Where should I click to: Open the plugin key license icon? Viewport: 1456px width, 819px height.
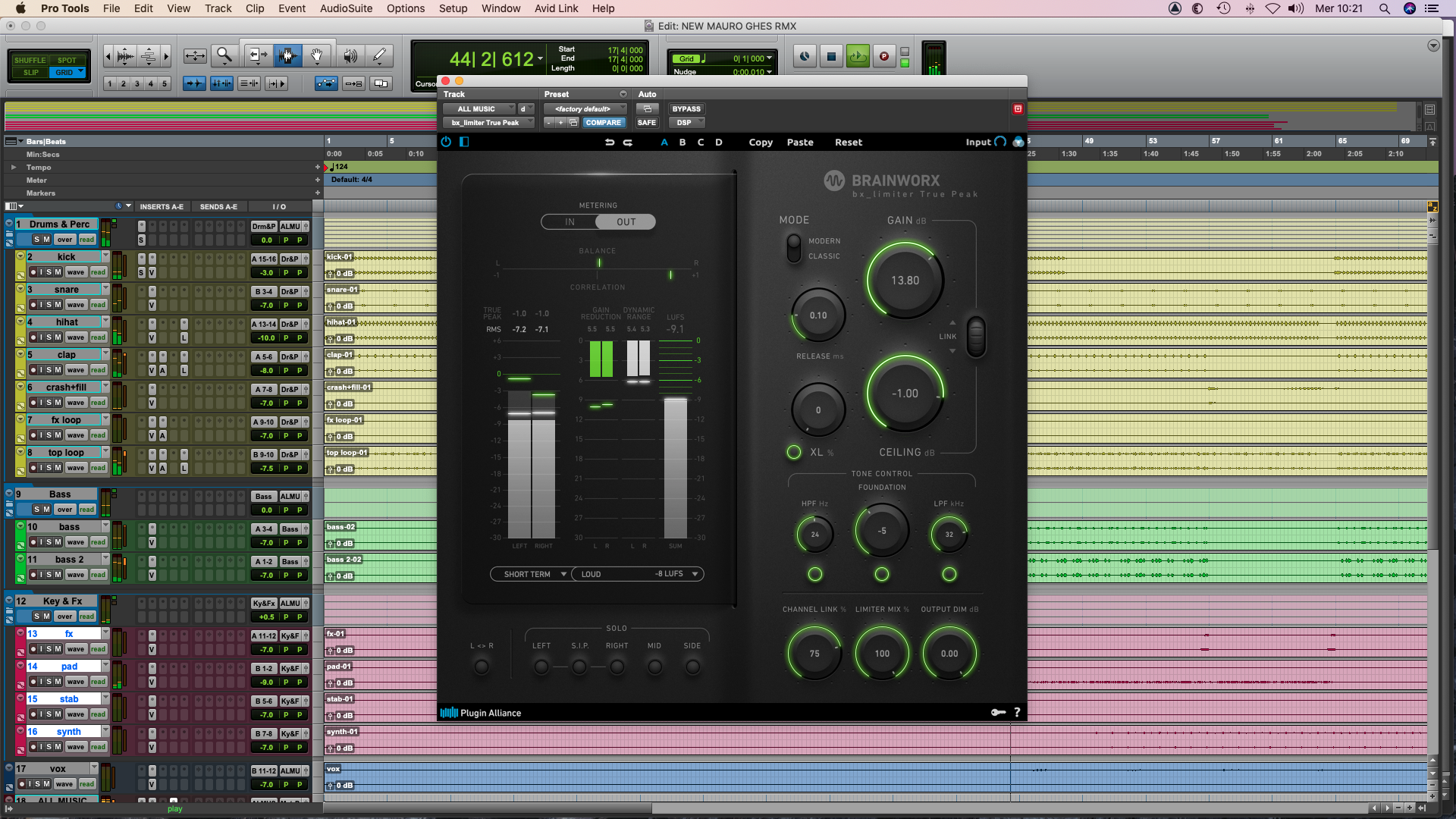click(998, 712)
